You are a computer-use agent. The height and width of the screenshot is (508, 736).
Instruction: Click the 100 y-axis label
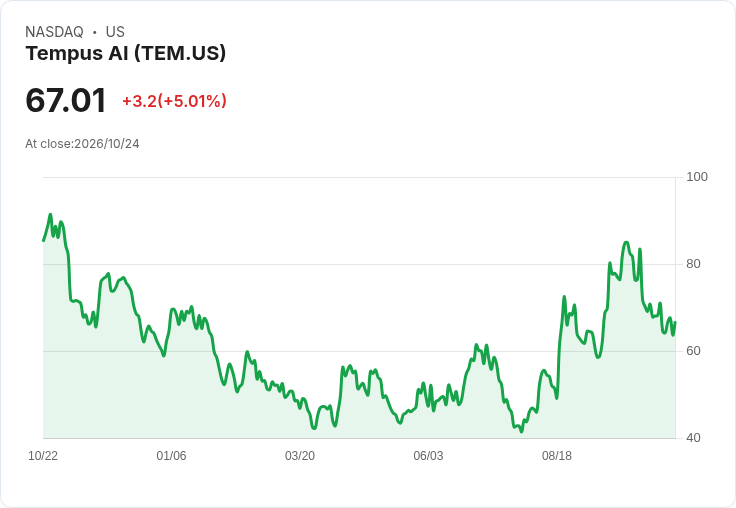click(x=697, y=177)
